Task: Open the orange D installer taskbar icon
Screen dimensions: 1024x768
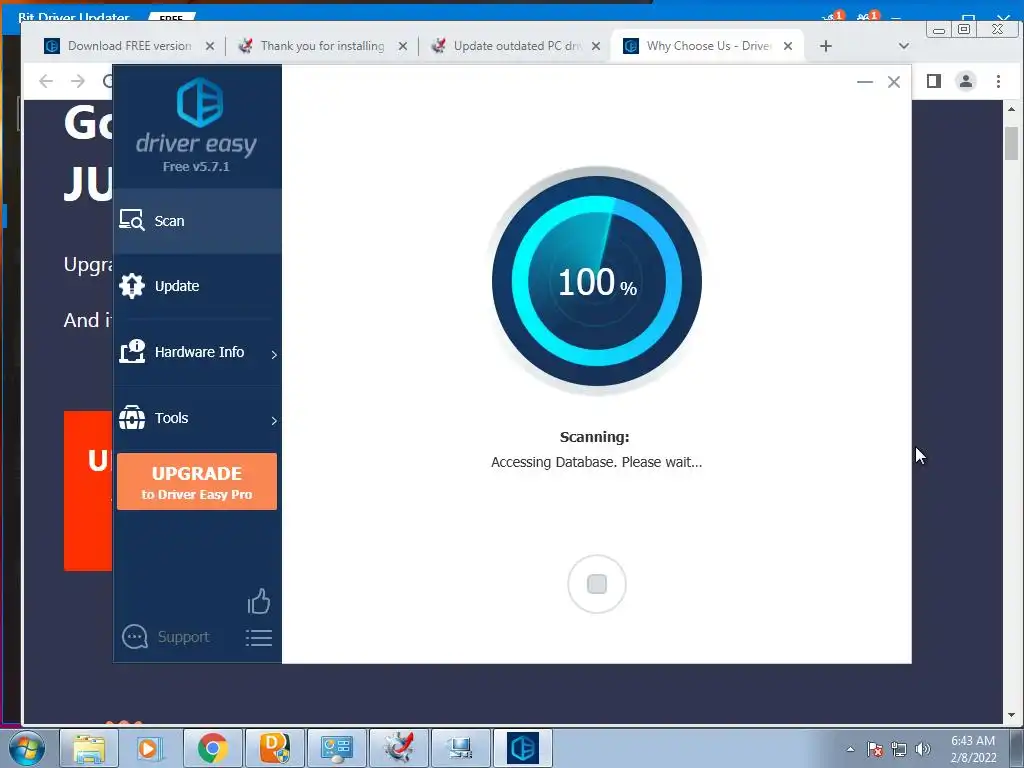Action: coord(274,748)
